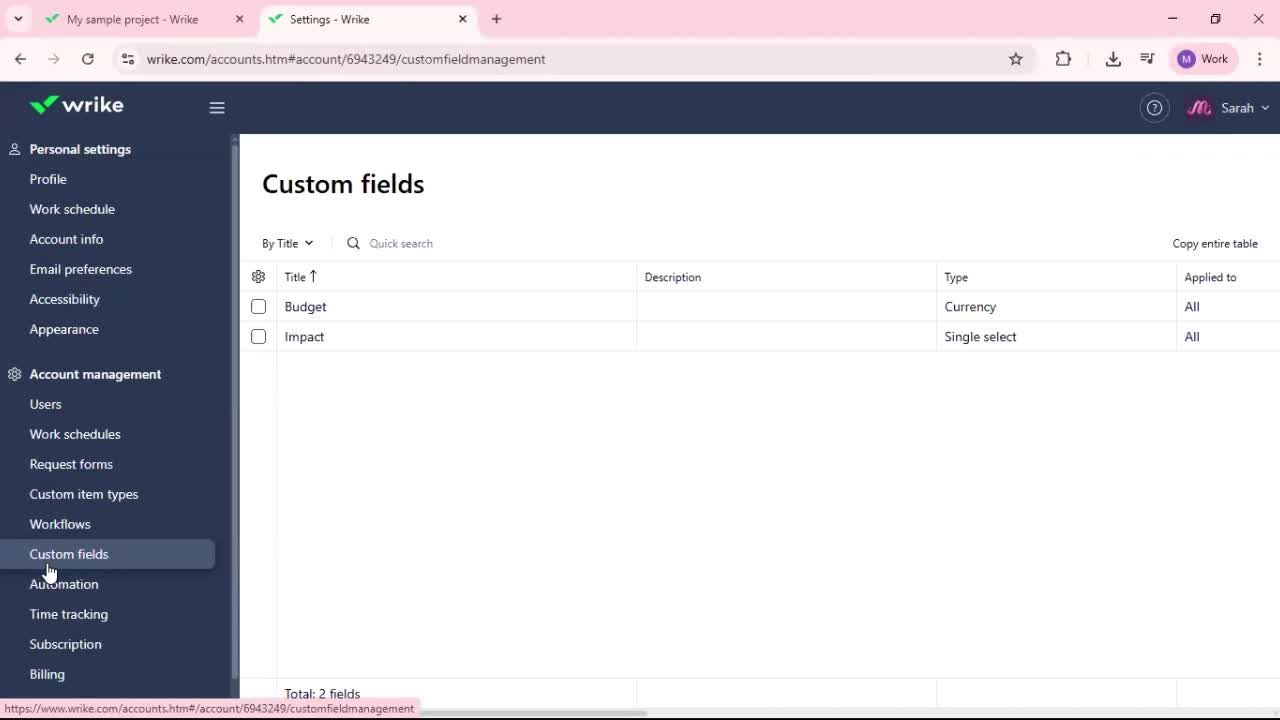1280x720 pixels.
Task: Check the Budget row checkbox
Action: tap(258, 307)
